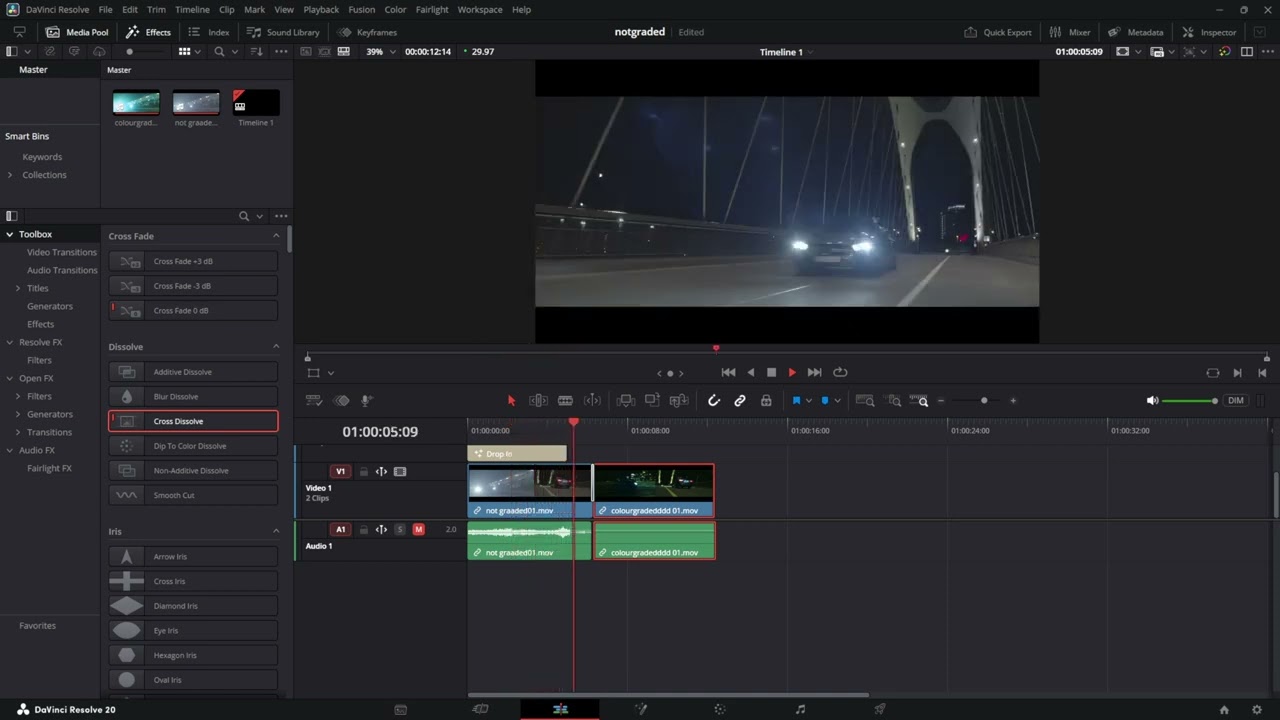Click the Smooth Cut transition
The width and height of the screenshot is (1280, 720).
[193, 495]
